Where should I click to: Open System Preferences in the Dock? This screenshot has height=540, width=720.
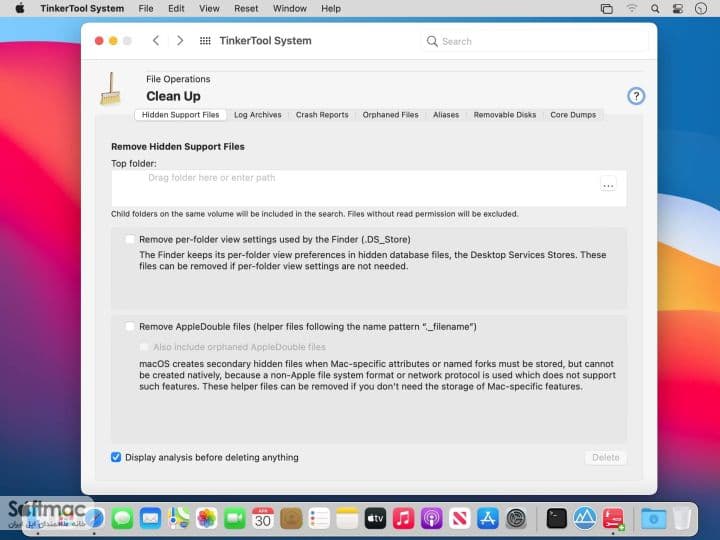pyautogui.click(x=516, y=519)
